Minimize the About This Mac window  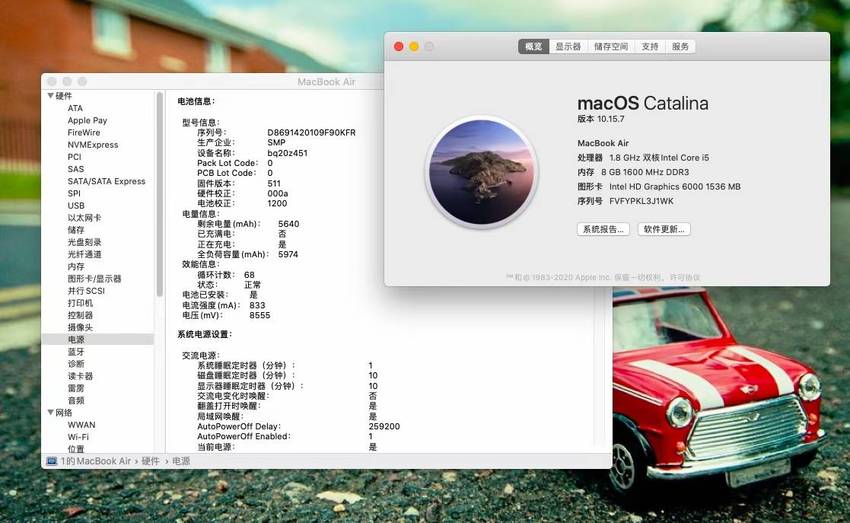pyautogui.click(x=414, y=47)
